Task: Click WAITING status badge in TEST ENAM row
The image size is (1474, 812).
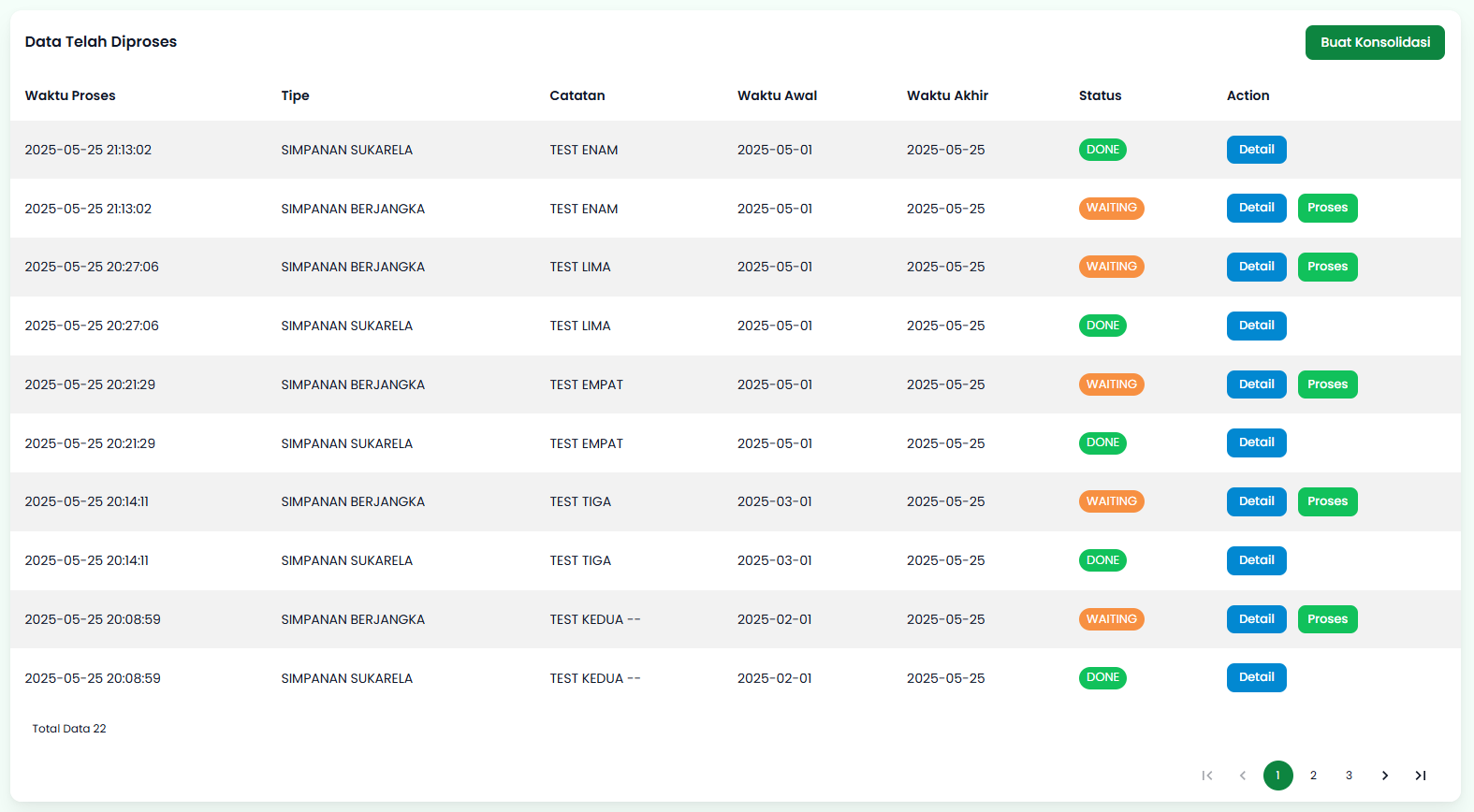Action: (x=1111, y=208)
